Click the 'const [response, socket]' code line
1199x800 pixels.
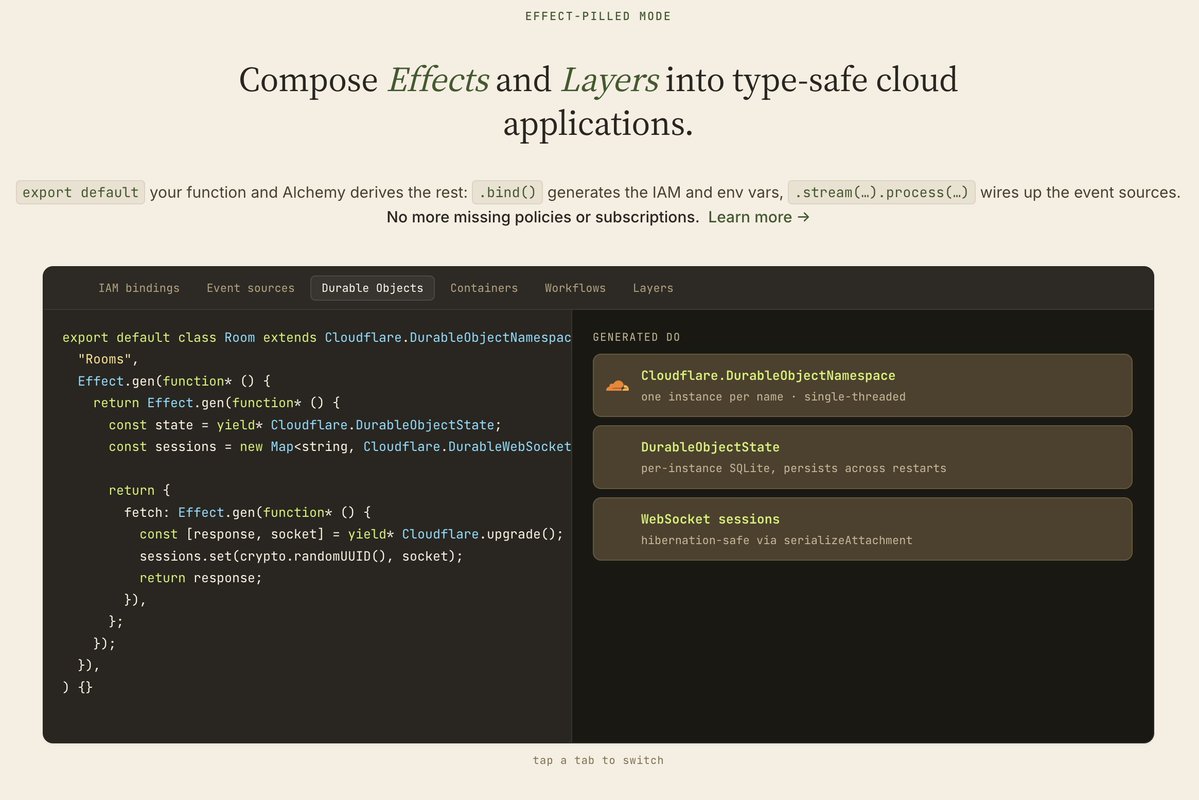[351, 534]
